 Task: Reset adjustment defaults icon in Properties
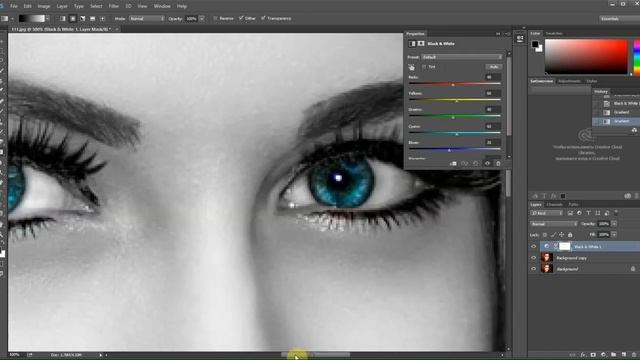point(476,163)
